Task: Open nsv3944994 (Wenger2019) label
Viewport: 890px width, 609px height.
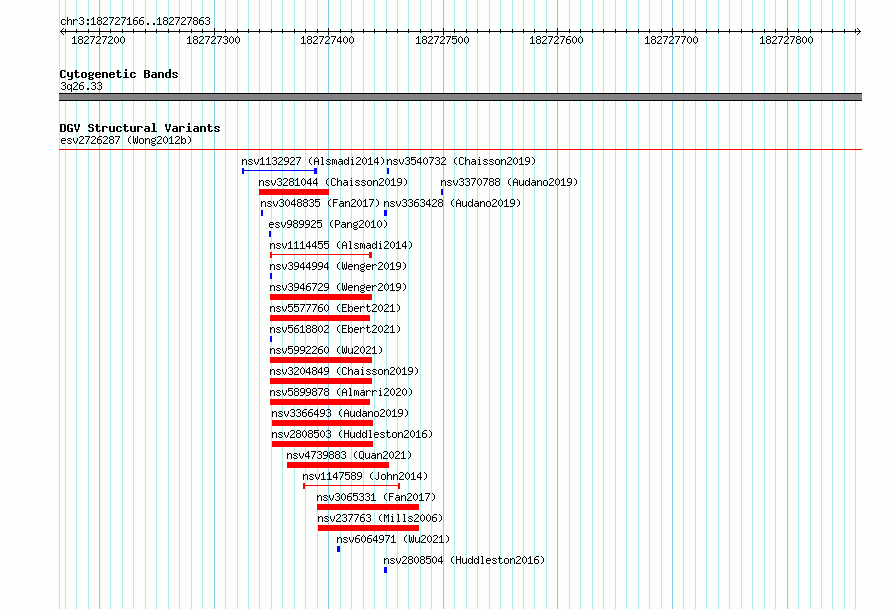Action: pos(338,266)
